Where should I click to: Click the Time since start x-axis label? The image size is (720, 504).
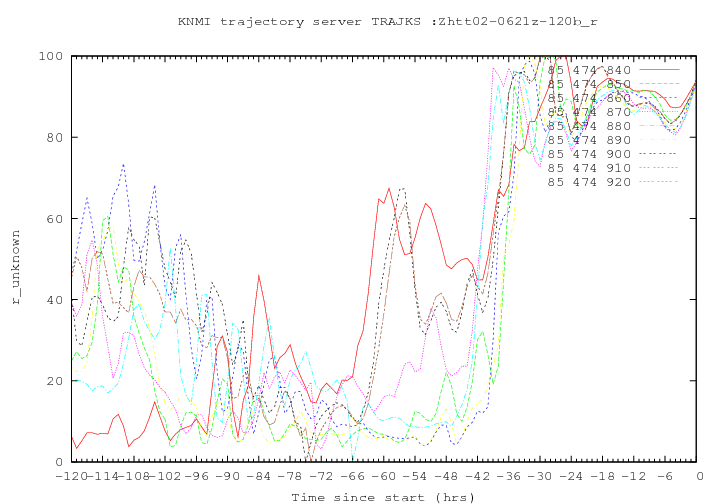(x=383, y=496)
